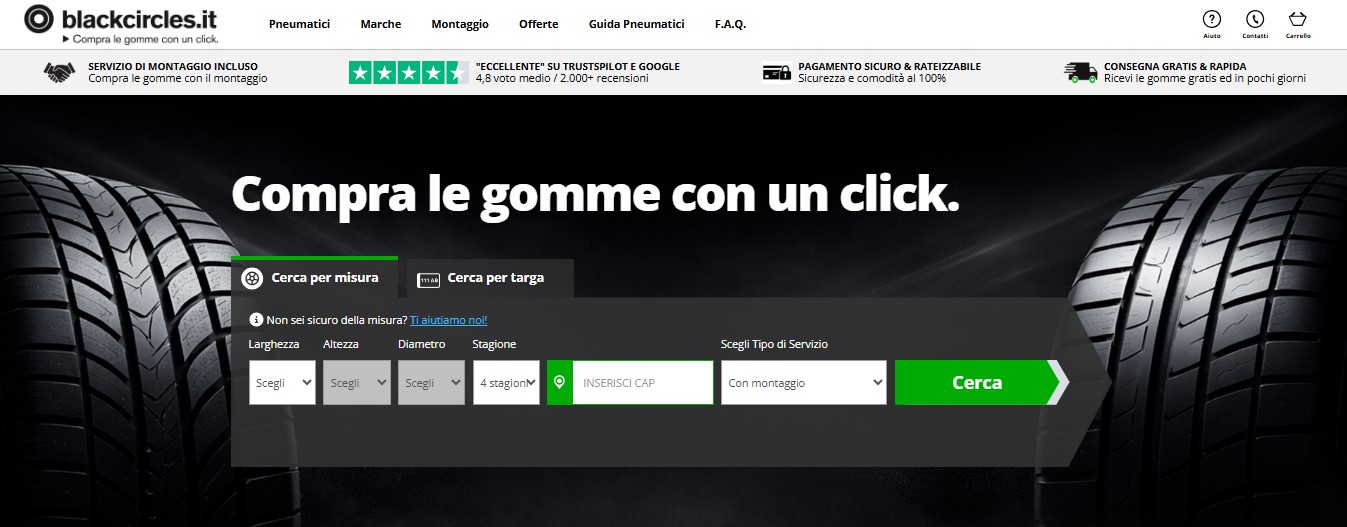Click the Trustpilot green star rating

[x=408, y=72]
